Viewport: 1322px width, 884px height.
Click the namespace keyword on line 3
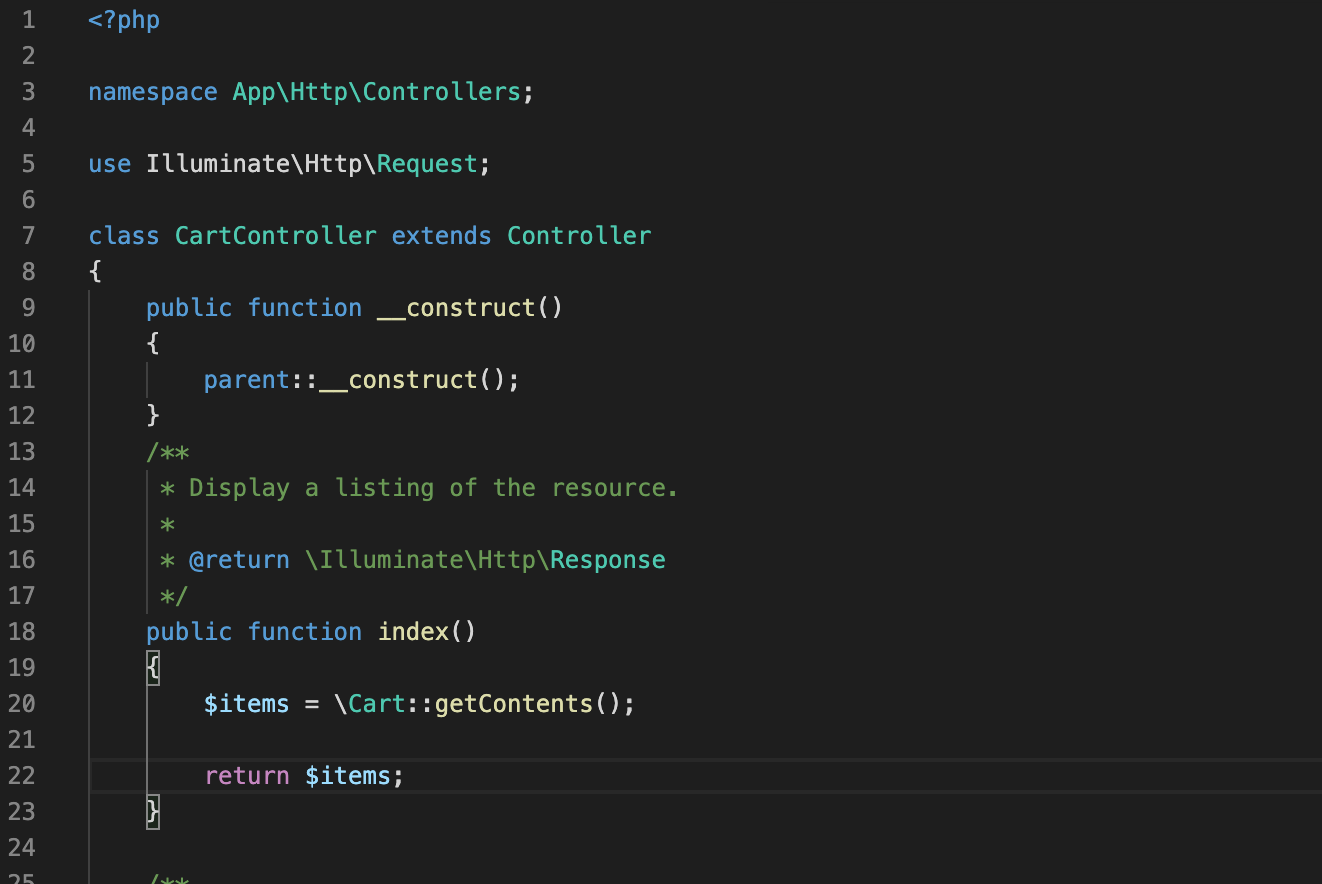click(153, 92)
